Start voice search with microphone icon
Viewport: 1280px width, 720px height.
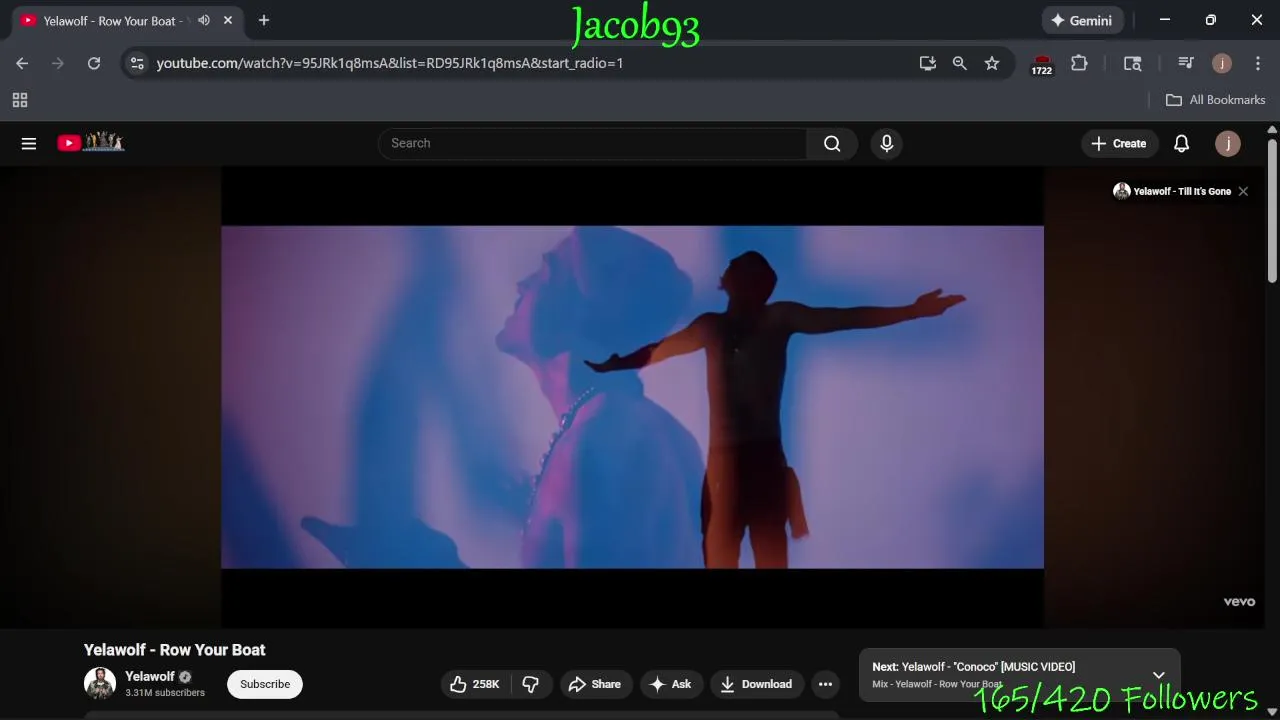886,143
